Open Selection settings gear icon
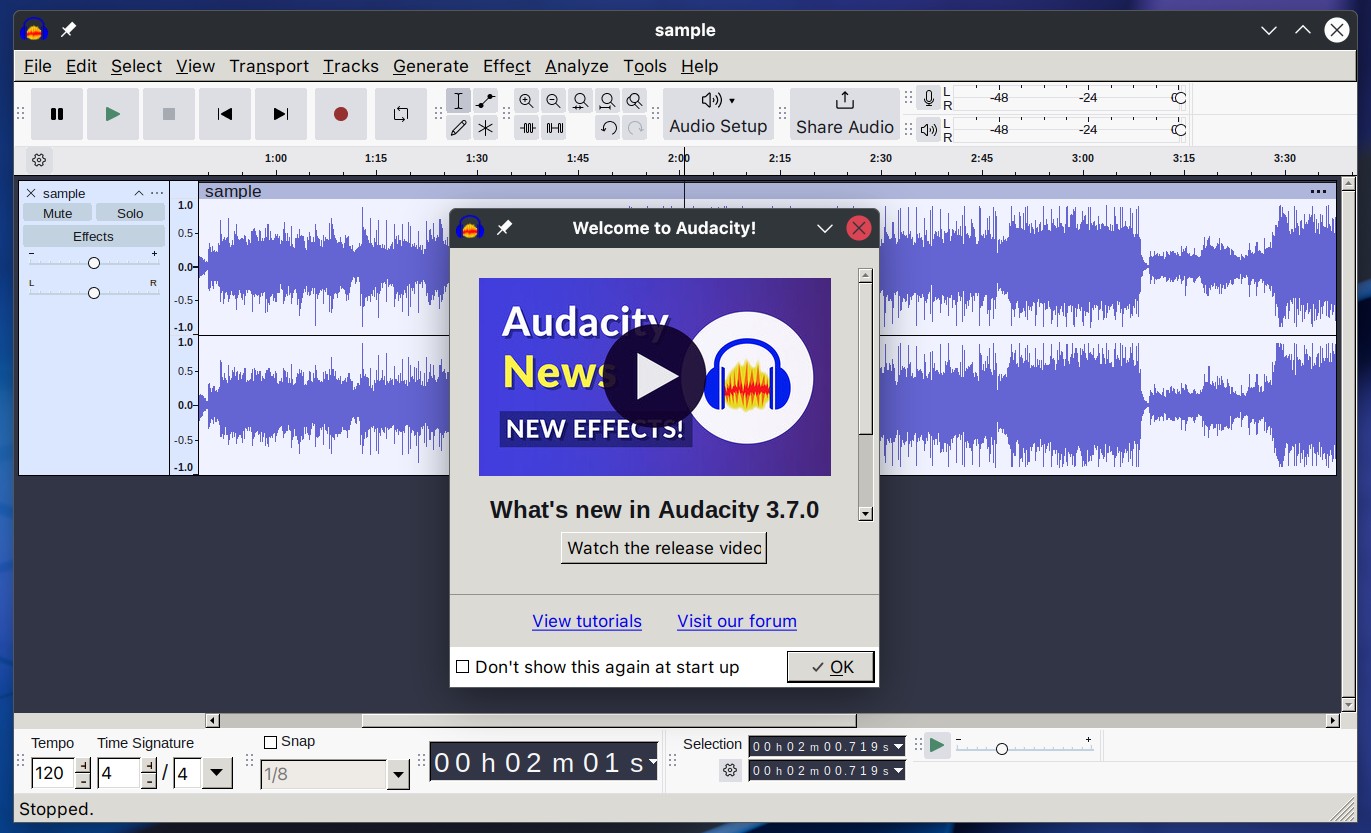Screen dimensions: 1371x833 pos(730,770)
